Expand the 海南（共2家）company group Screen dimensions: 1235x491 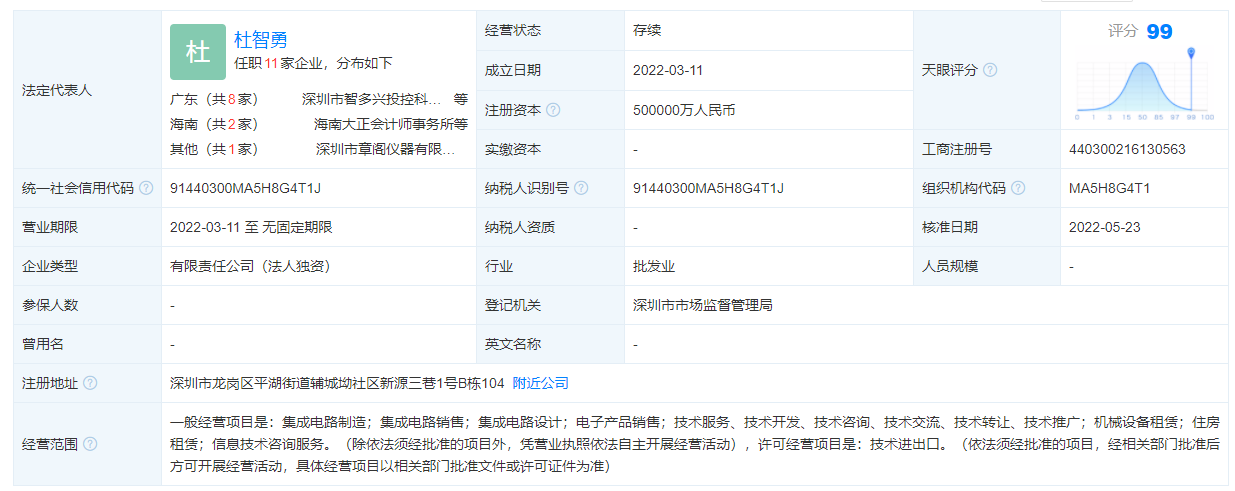pos(214,124)
